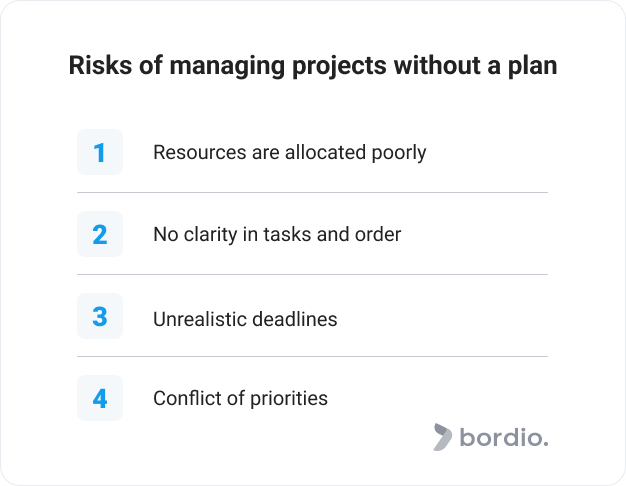Click 'No clarity in tasks and order'
This screenshot has height=486, width=626.
(277, 234)
